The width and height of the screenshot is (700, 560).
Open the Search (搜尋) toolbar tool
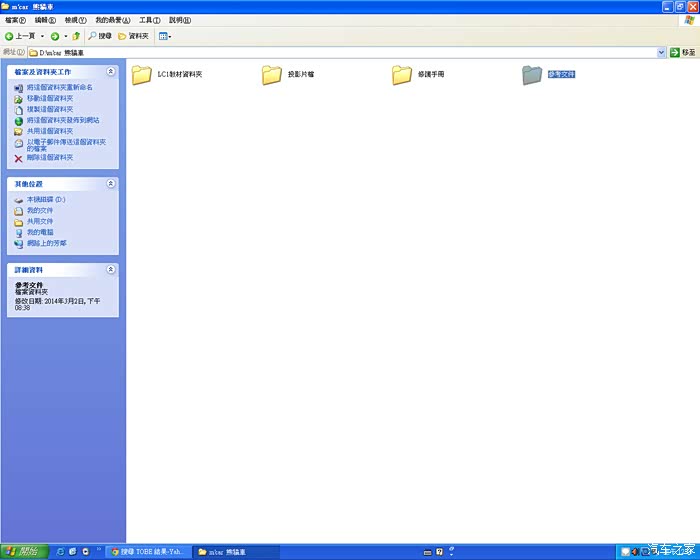click(x=99, y=36)
